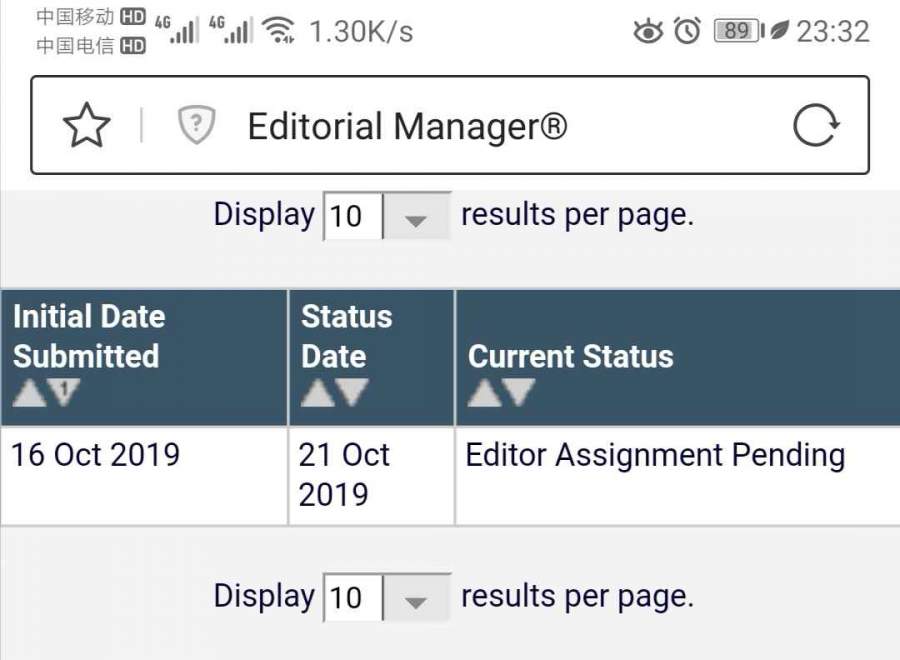Reload the Editorial Manager page
Viewport: 900px width, 660px height.
pos(816,127)
